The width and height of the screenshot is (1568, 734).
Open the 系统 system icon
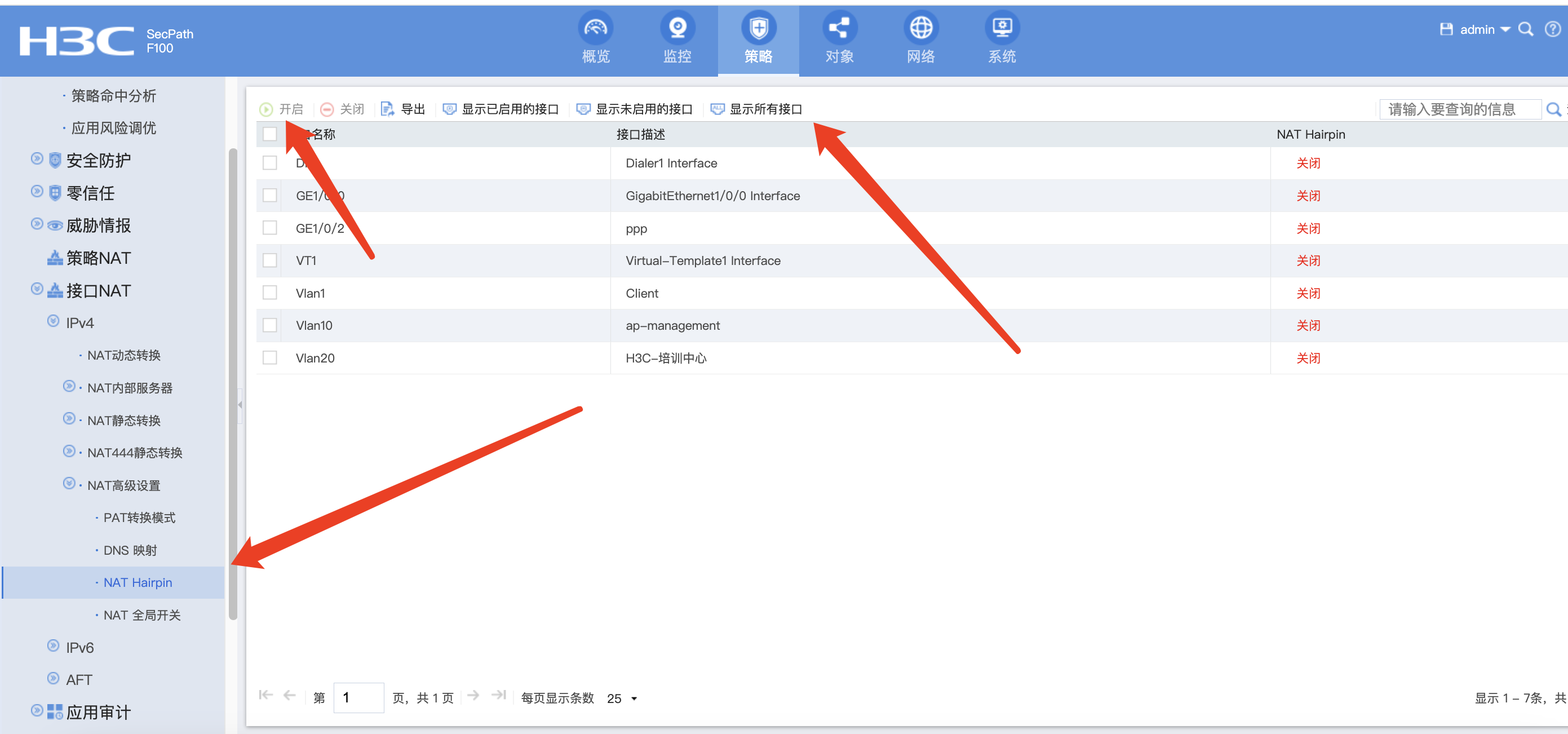click(1002, 29)
